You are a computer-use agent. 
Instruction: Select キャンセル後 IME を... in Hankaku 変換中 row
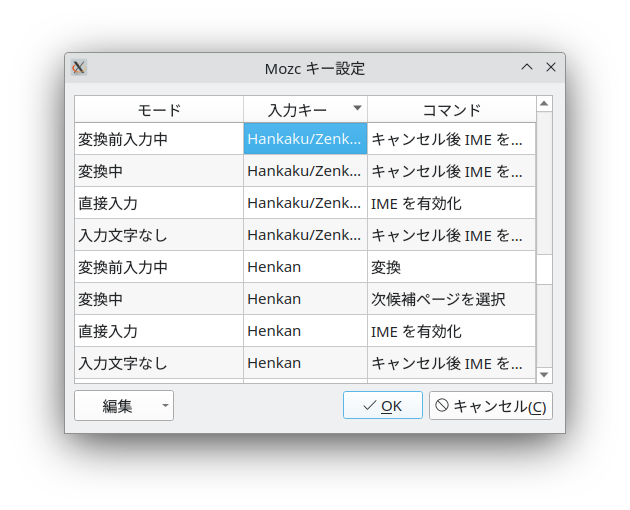[x=451, y=171]
